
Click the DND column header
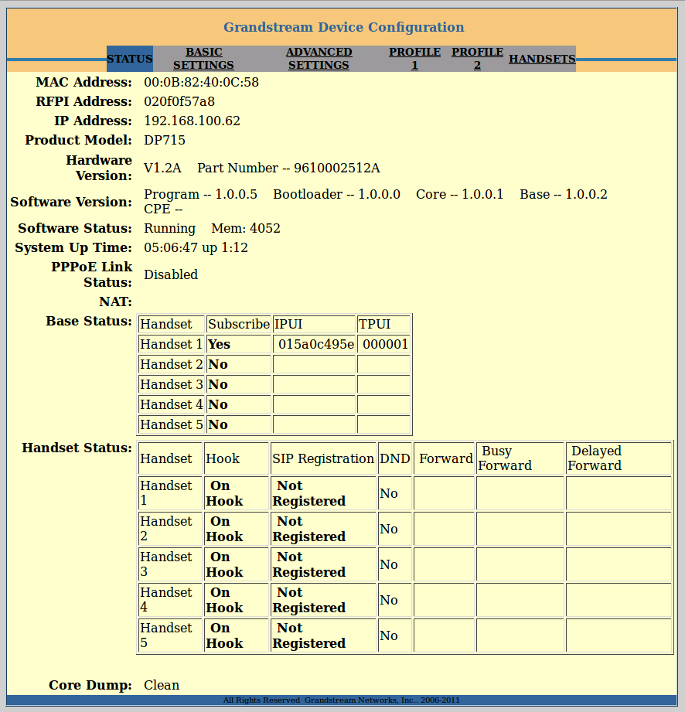(394, 459)
